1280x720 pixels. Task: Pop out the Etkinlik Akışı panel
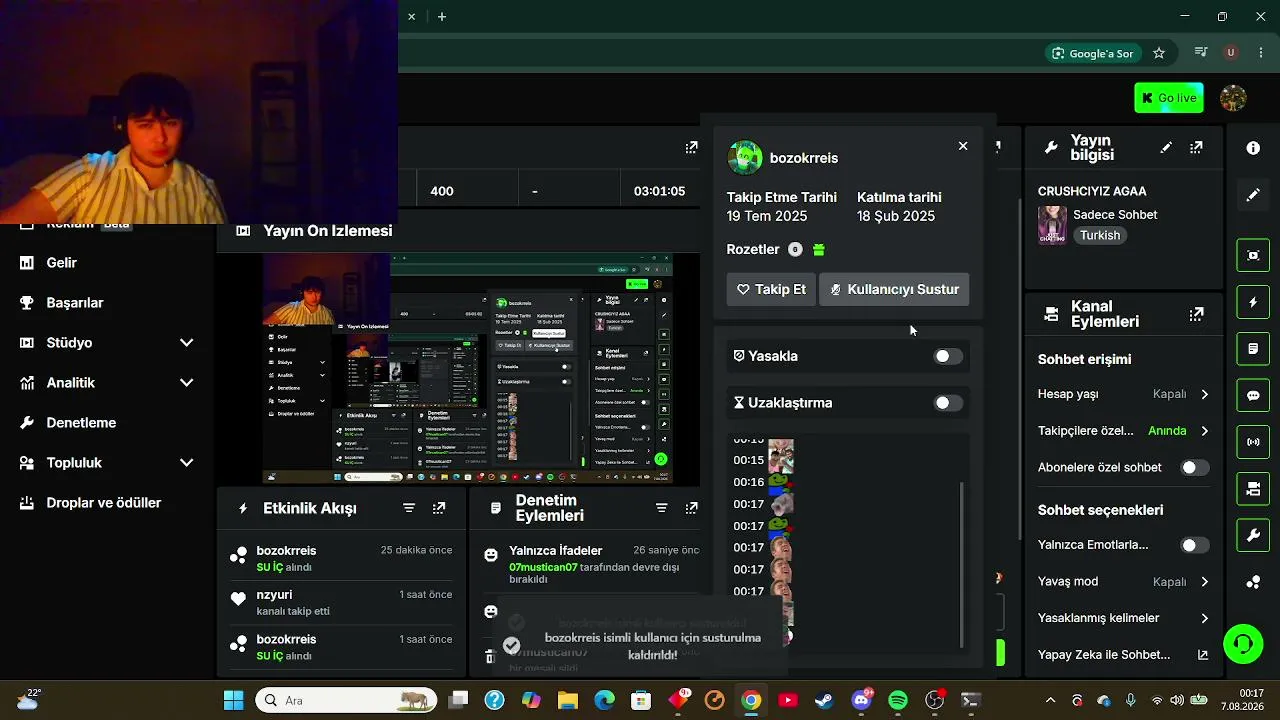point(439,508)
